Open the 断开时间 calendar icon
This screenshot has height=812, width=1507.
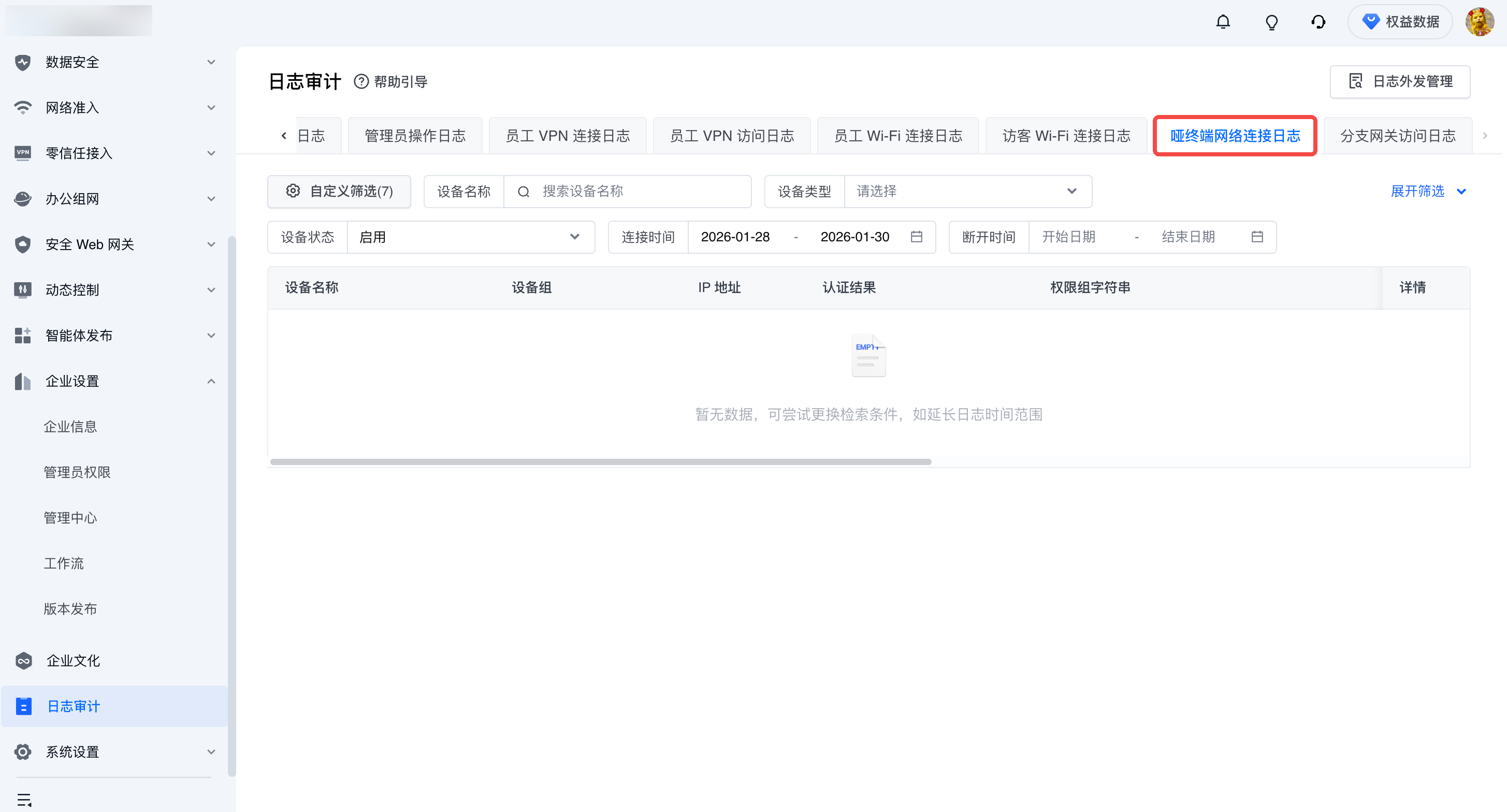[1257, 237]
